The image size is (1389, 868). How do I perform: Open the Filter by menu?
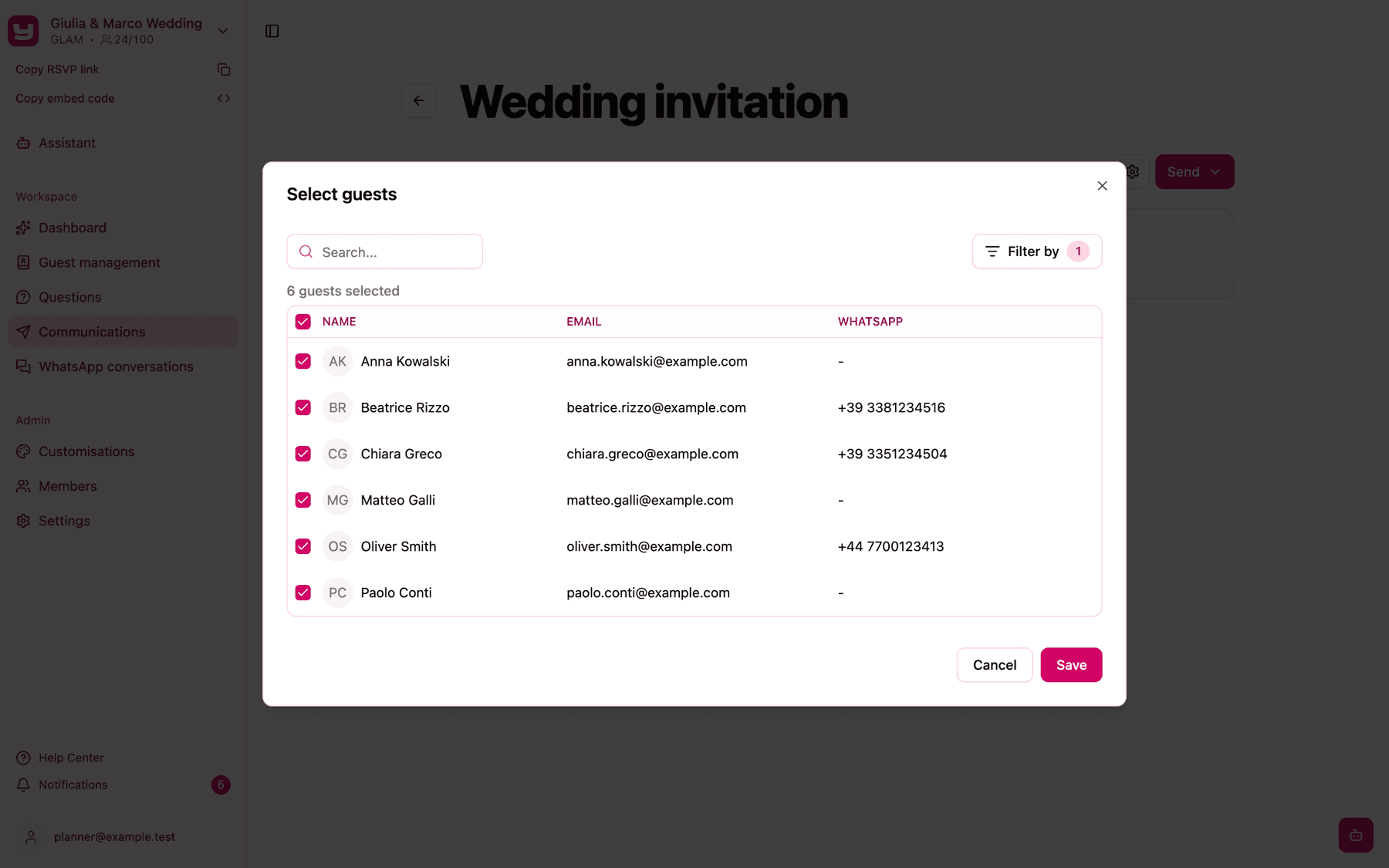click(x=1036, y=252)
